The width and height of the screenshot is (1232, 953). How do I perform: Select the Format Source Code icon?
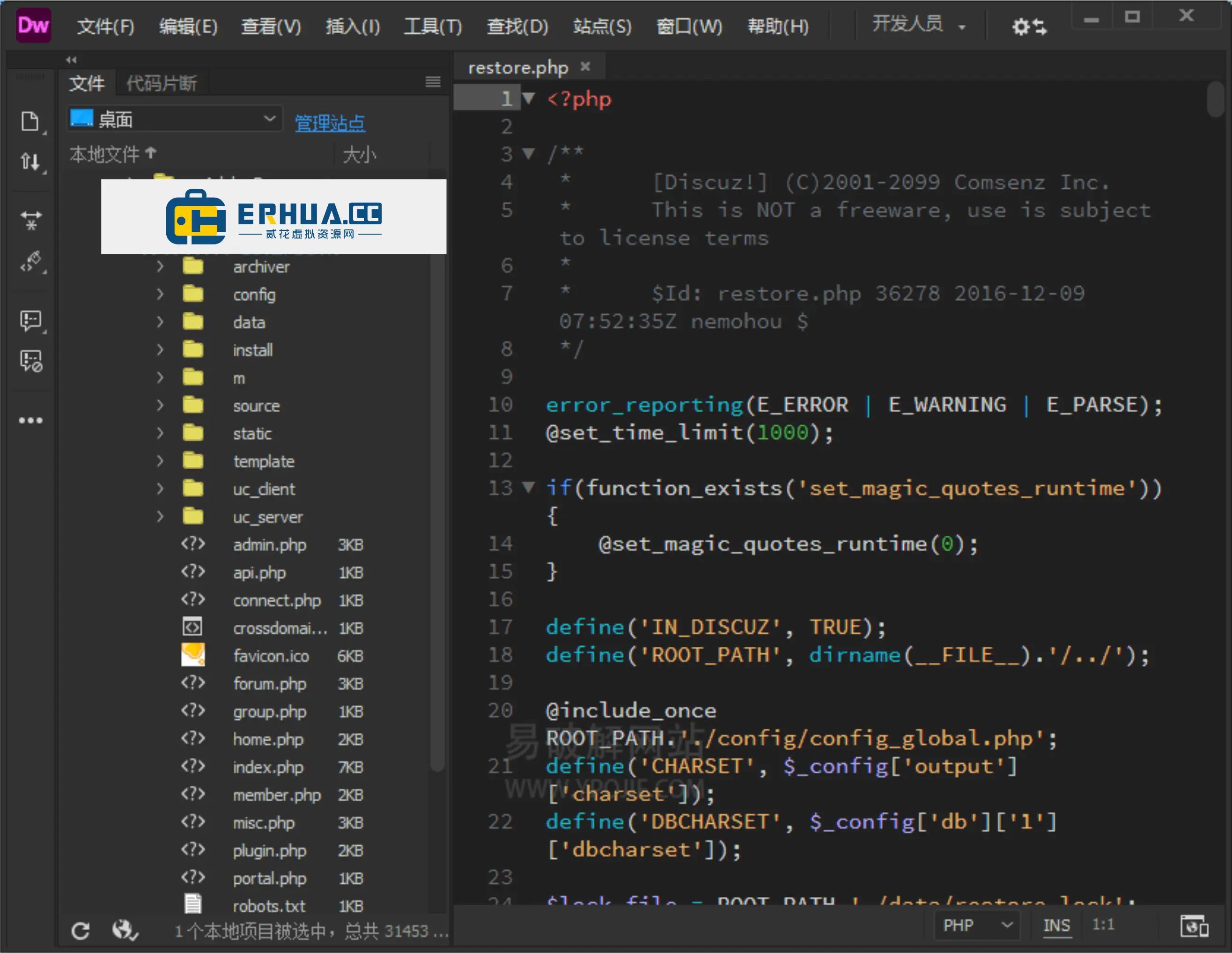point(31,262)
